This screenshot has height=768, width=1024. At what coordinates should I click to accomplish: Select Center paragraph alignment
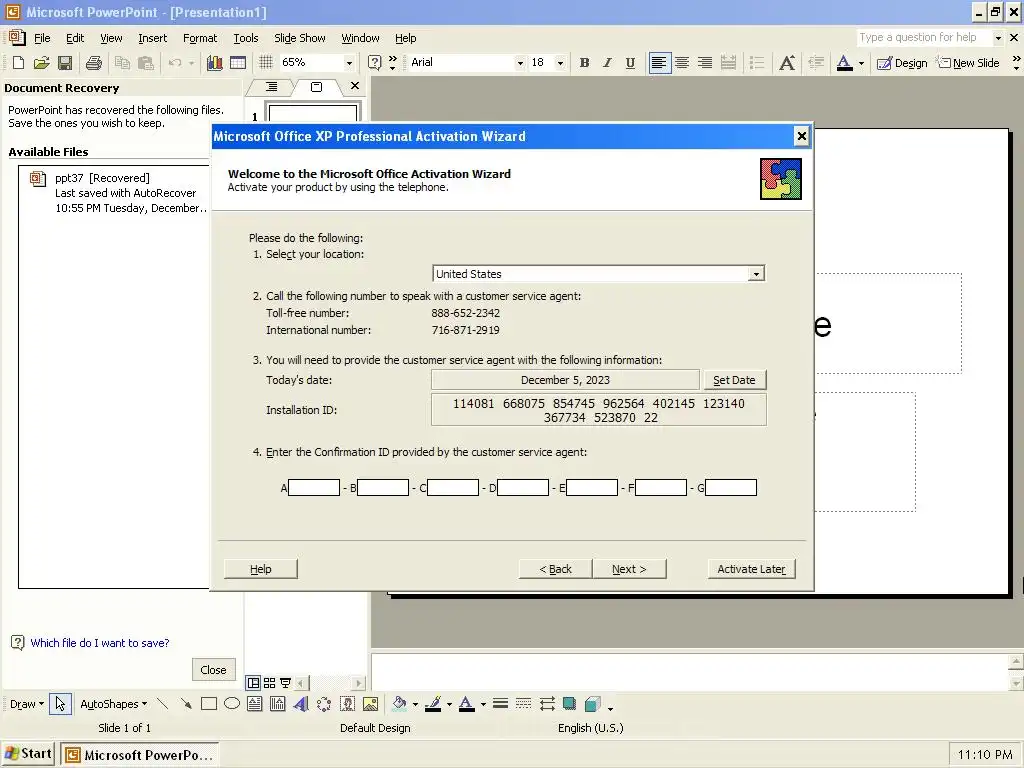[682, 63]
